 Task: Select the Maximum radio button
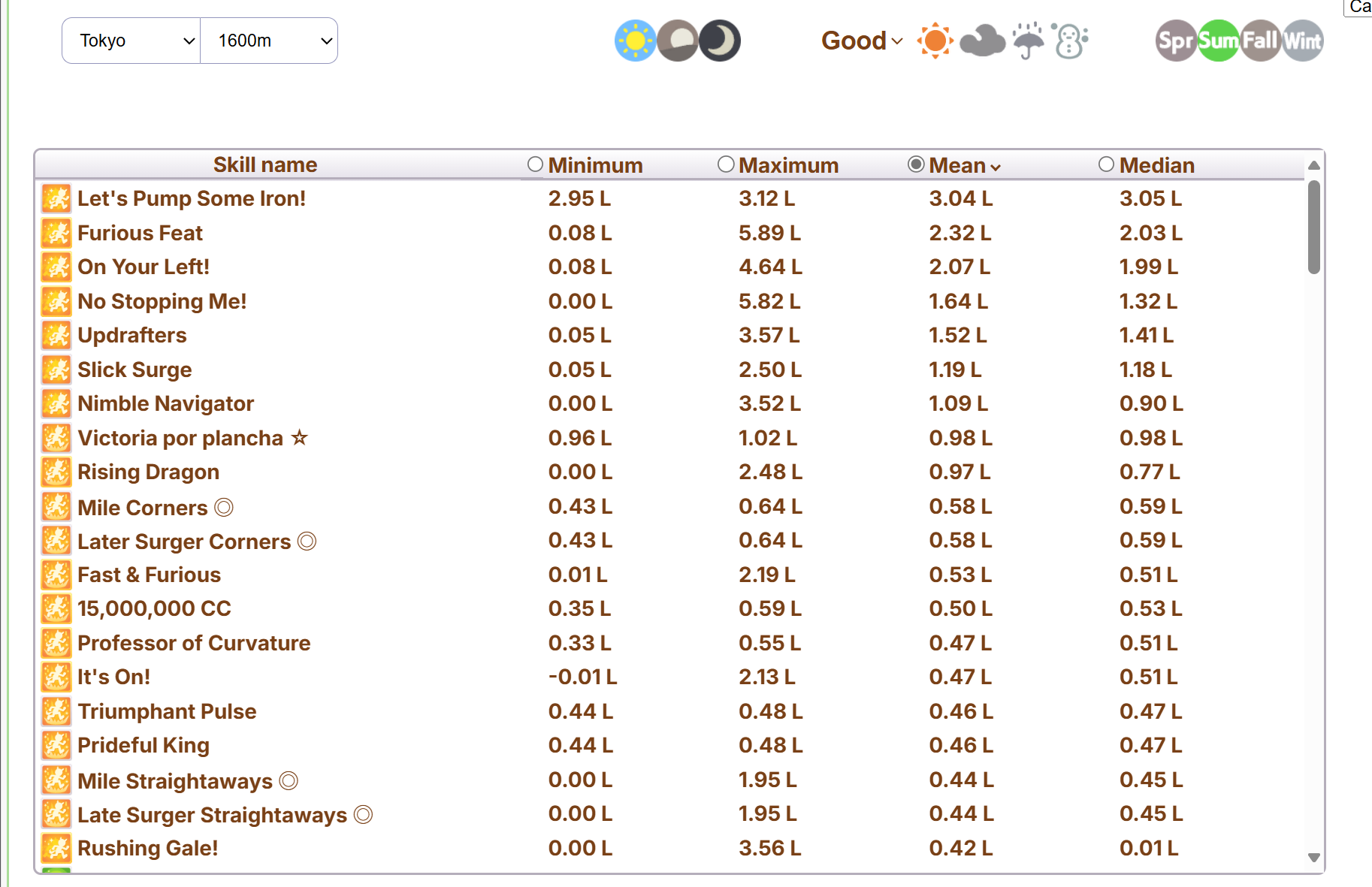[x=726, y=164]
